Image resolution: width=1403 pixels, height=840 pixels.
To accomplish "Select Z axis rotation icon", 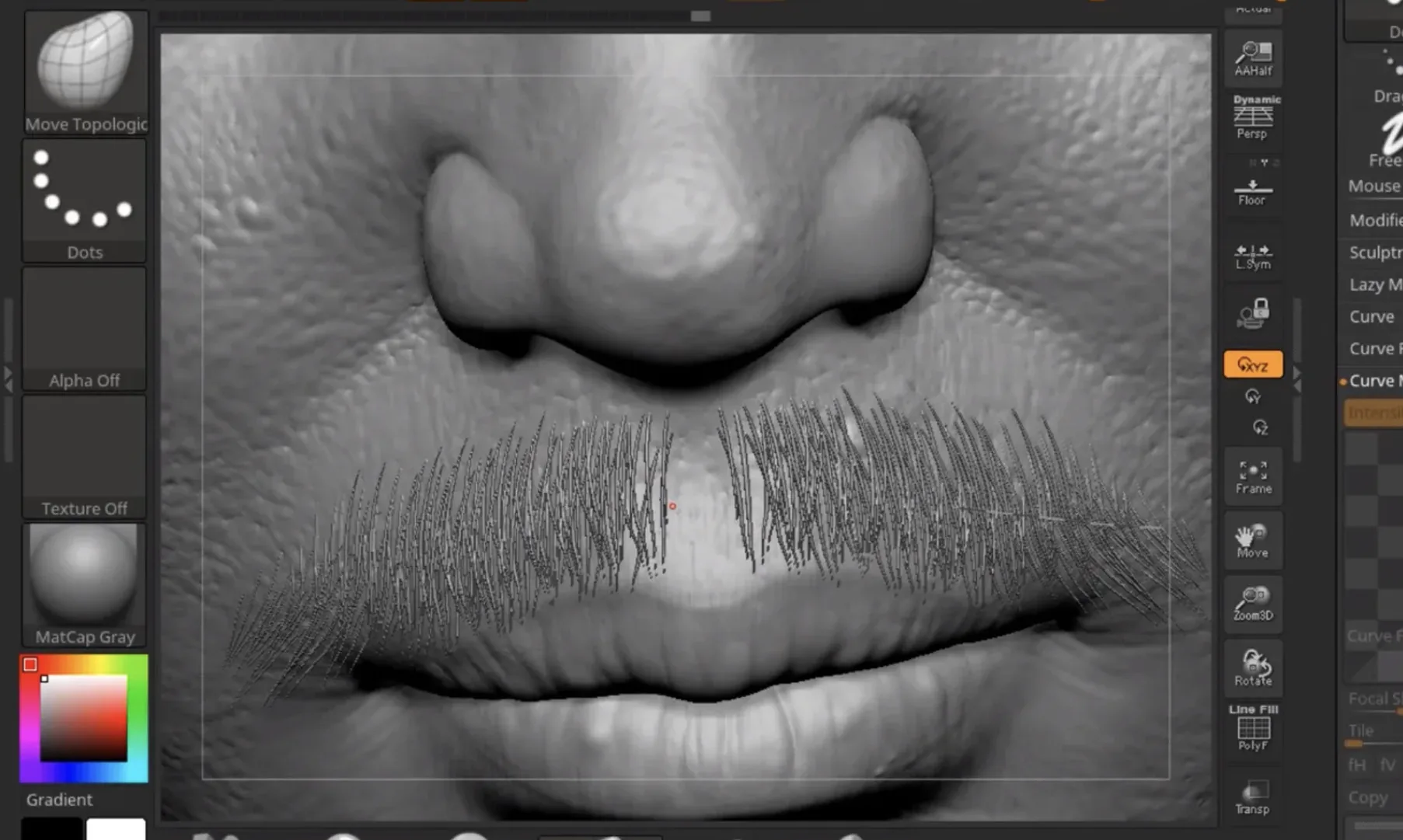I will click(1259, 427).
